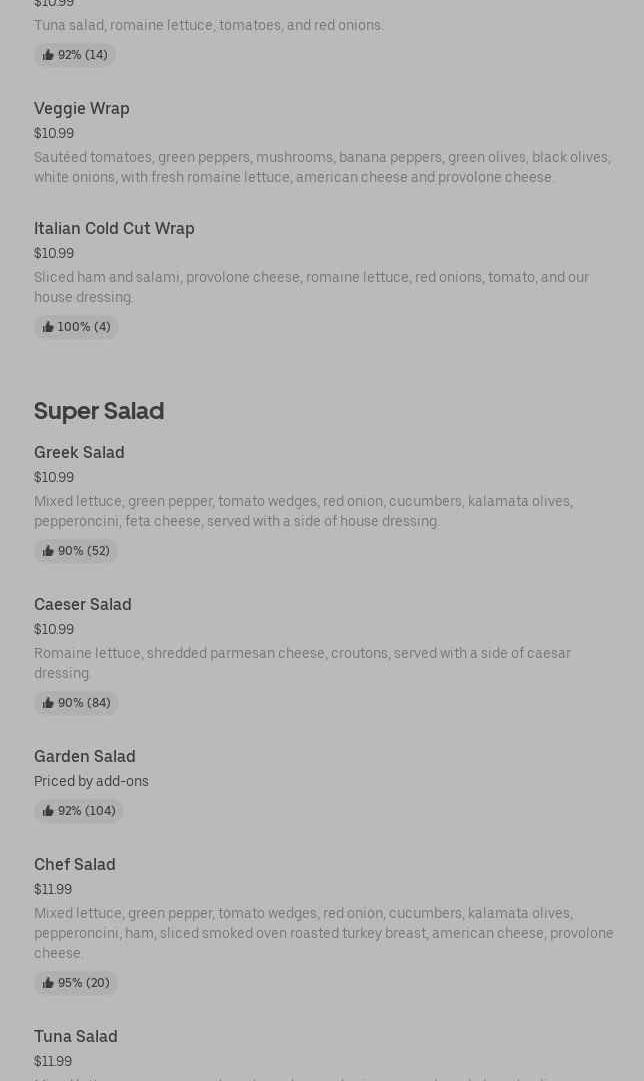Image resolution: width=644 pixels, height=1081 pixels.
Task: Choose the Chef Salad menu item
Action: click(x=75, y=864)
